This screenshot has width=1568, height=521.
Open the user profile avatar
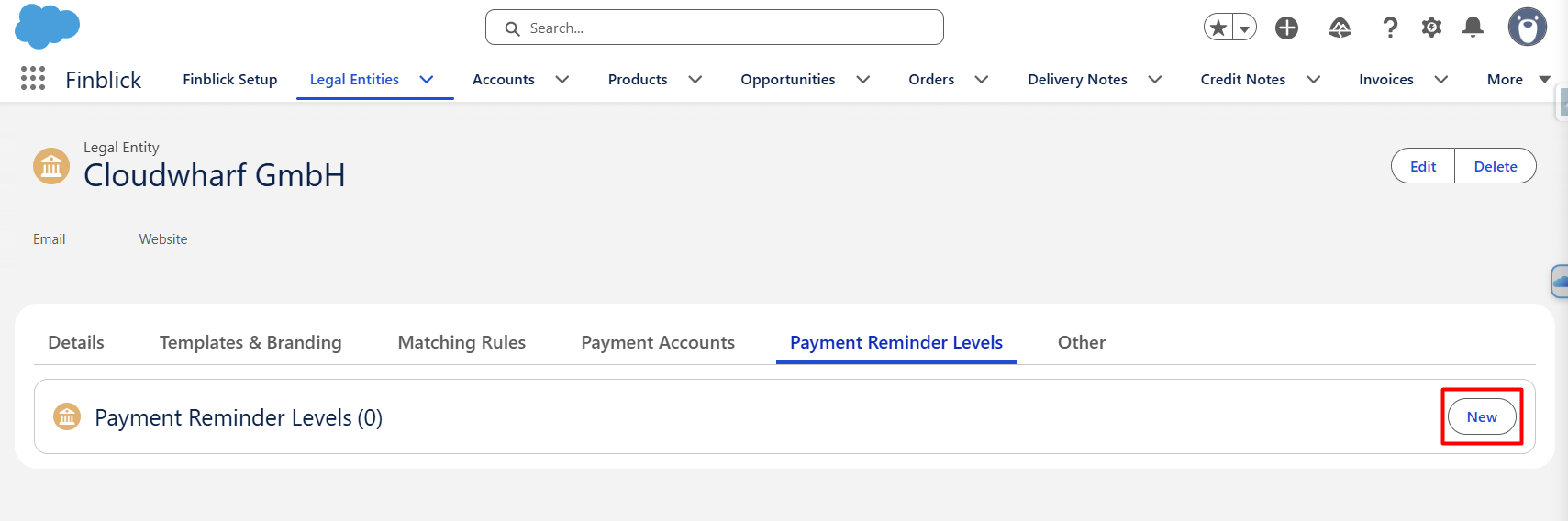1528,28
